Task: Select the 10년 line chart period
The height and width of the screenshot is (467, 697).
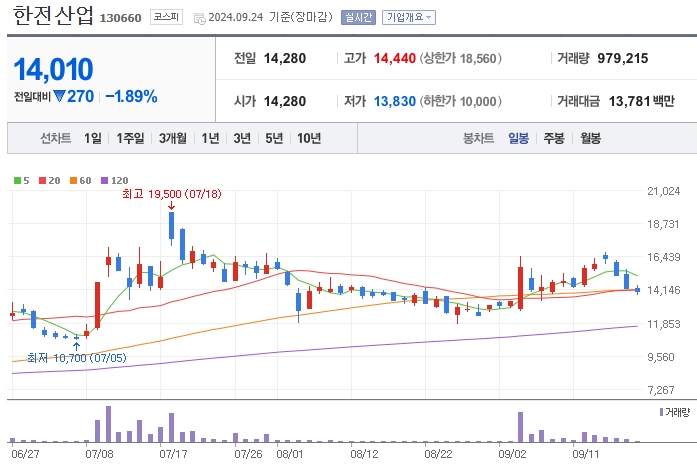Action: pyautogui.click(x=309, y=138)
